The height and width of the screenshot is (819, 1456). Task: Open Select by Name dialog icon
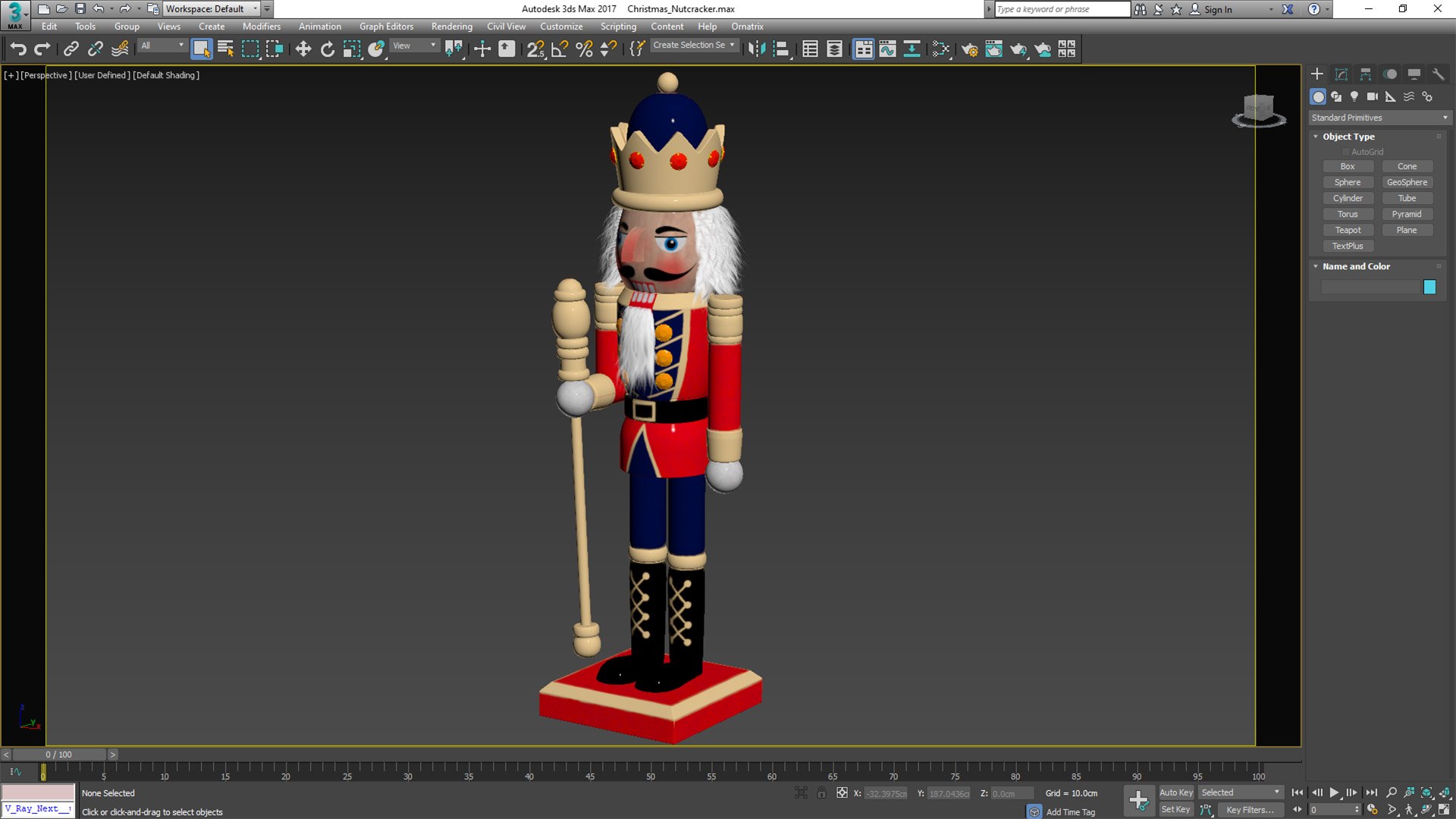coord(226,49)
